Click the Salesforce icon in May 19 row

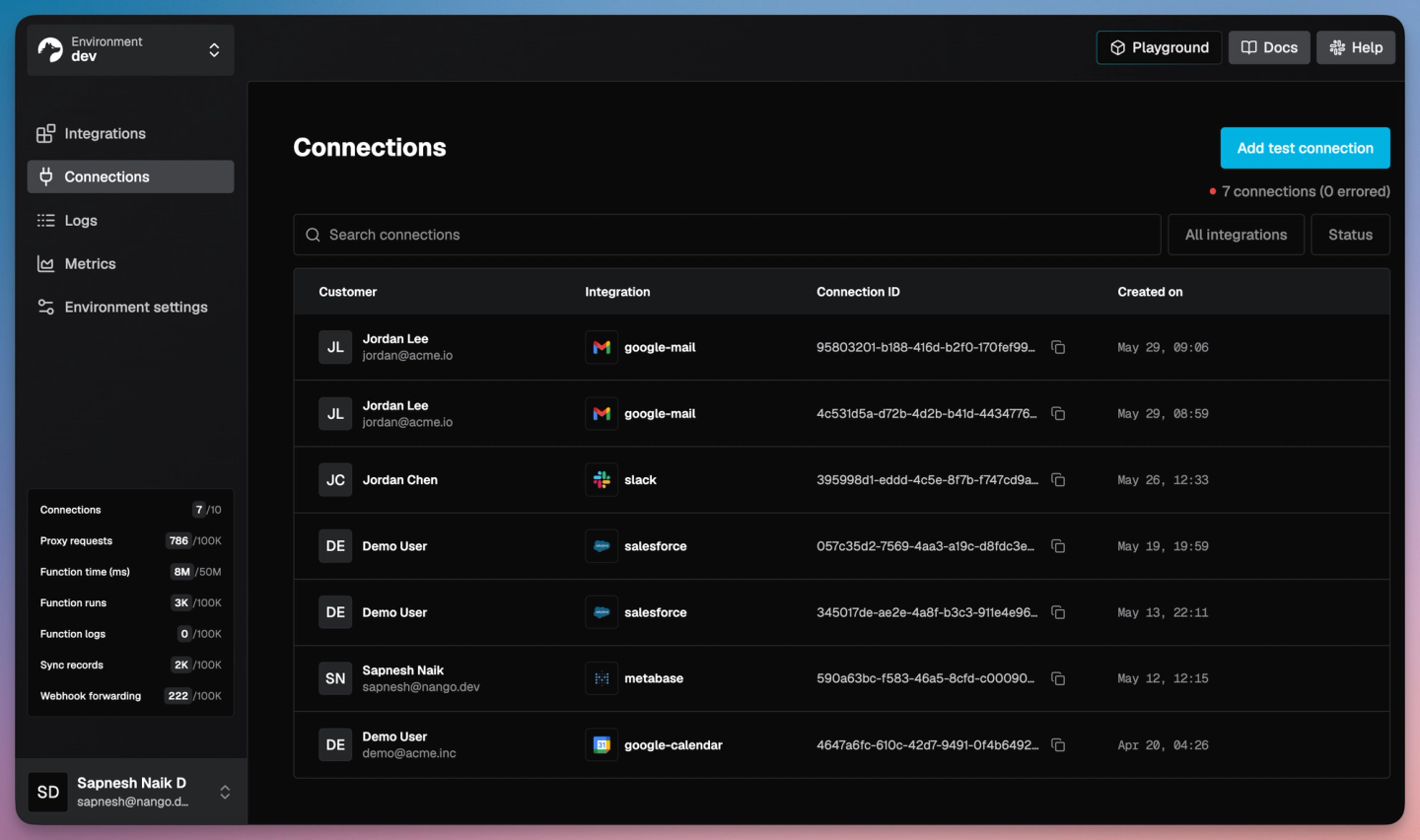602,546
